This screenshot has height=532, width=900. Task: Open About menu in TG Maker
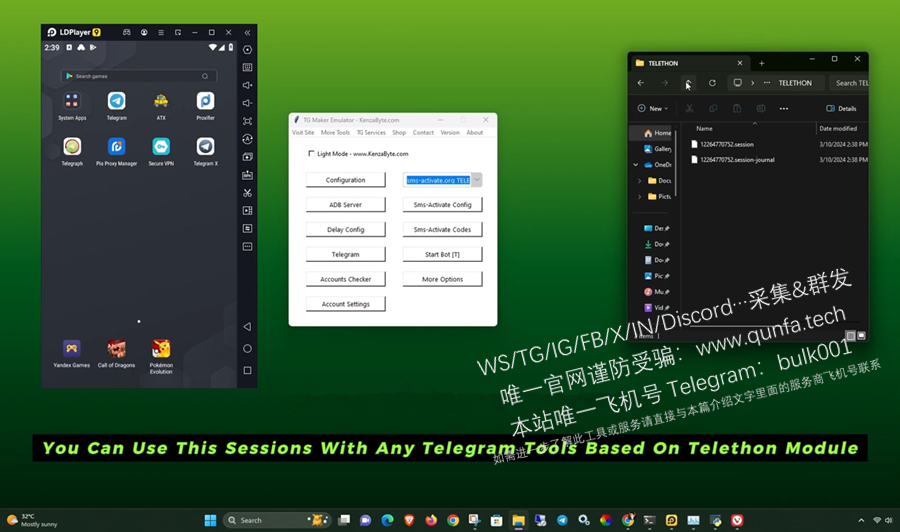(x=475, y=133)
